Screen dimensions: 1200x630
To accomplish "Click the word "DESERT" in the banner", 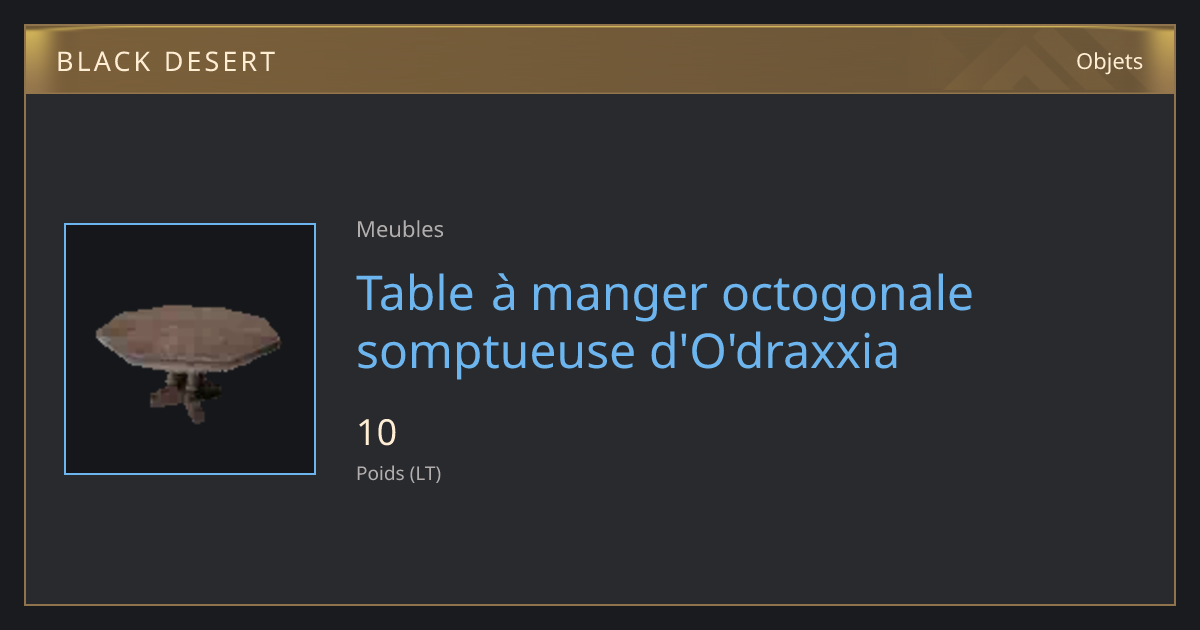I will point(220,62).
